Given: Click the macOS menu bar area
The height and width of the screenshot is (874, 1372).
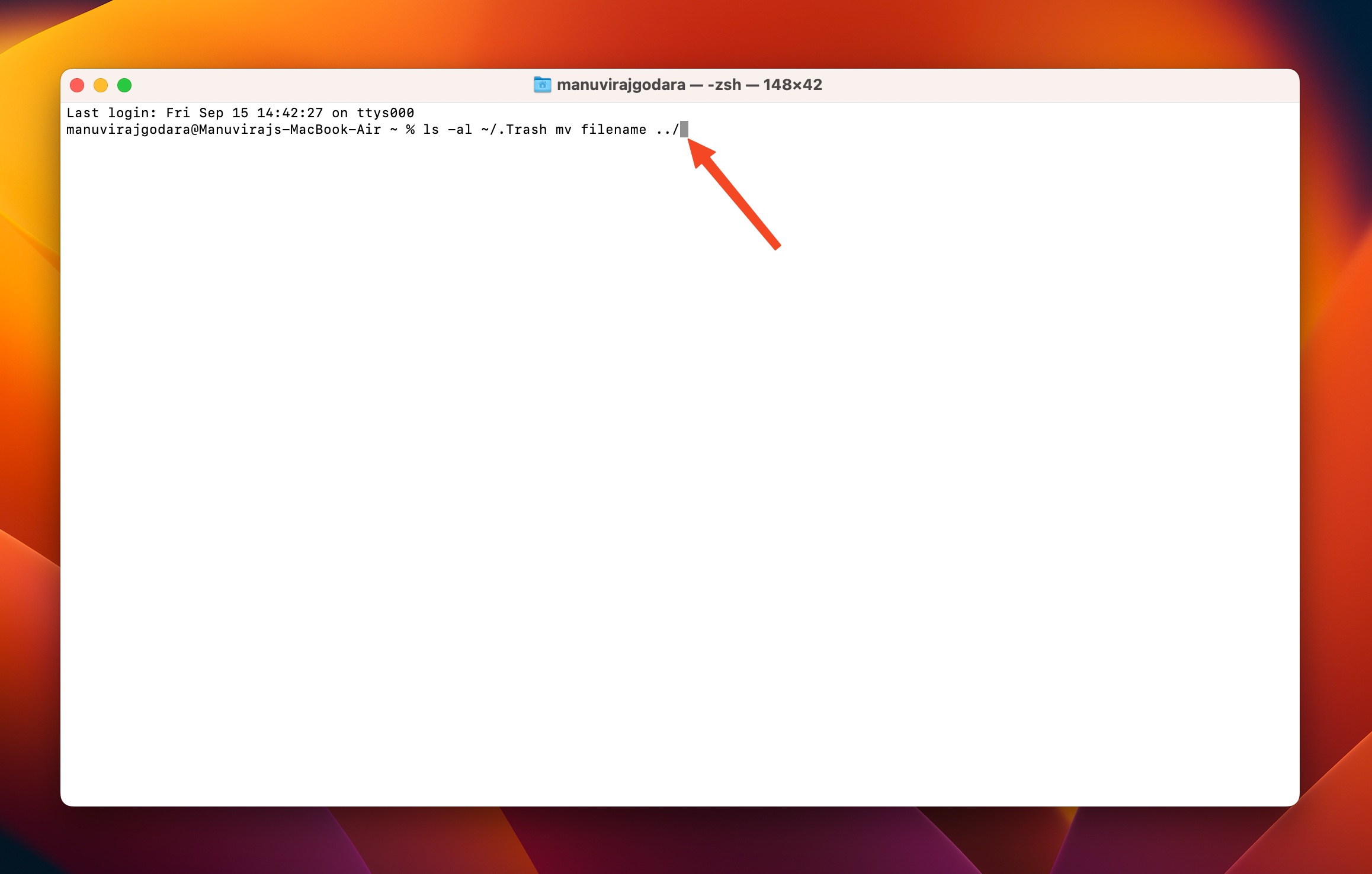Looking at the screenshot, I should click(686, 12).
